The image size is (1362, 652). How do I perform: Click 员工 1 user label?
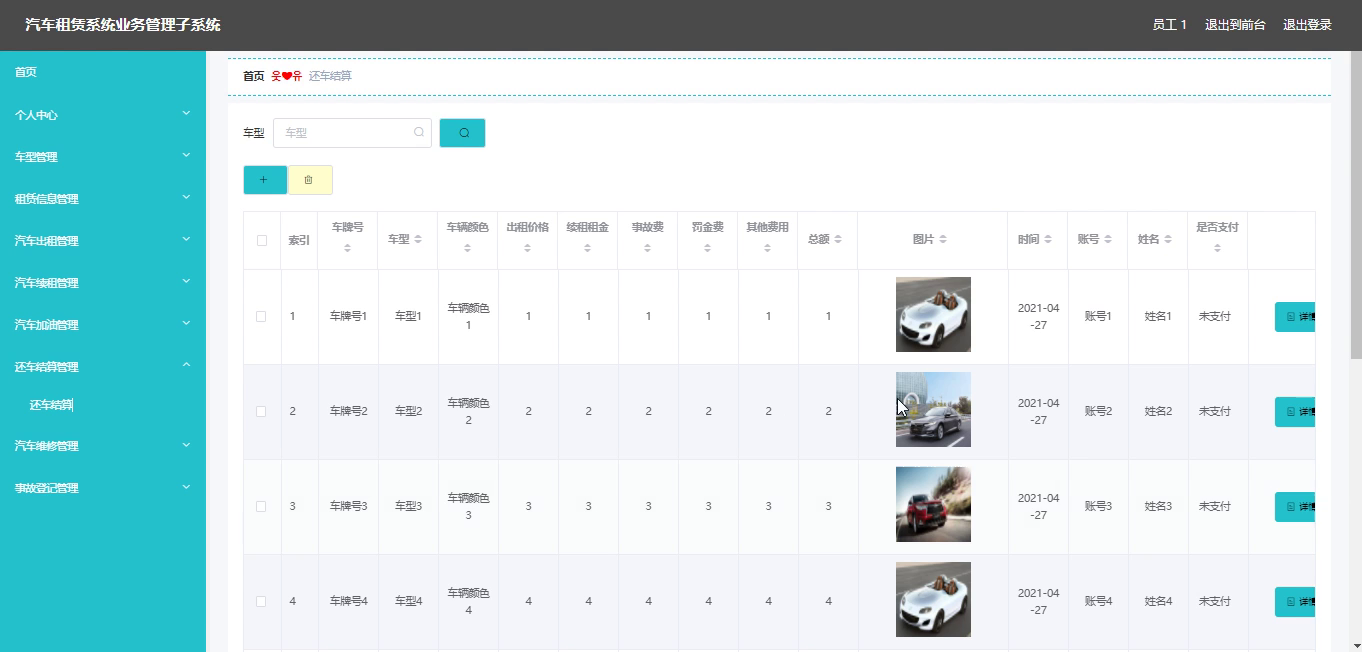[x=1169, y=25]
